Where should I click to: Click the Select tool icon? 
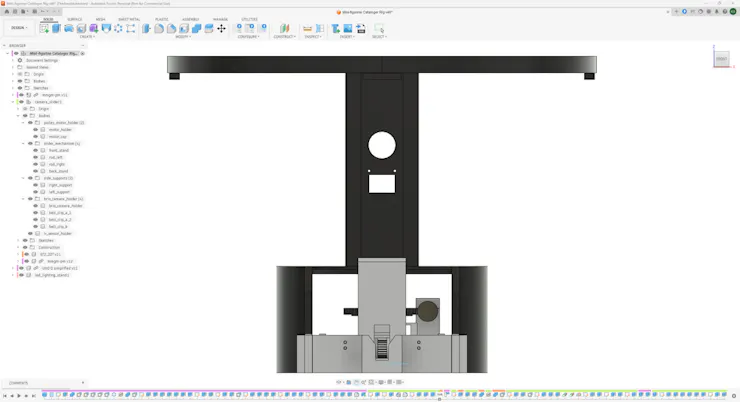pos(379,29)
